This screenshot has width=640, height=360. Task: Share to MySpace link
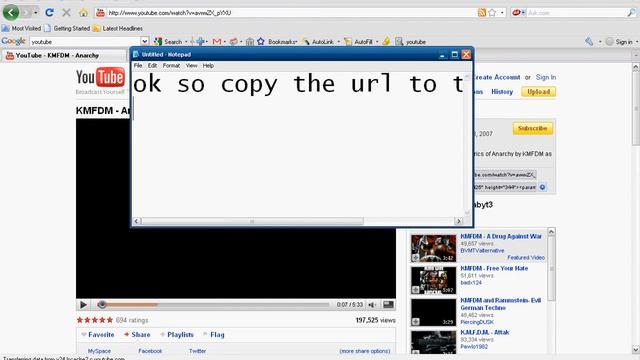coord(99,351)
